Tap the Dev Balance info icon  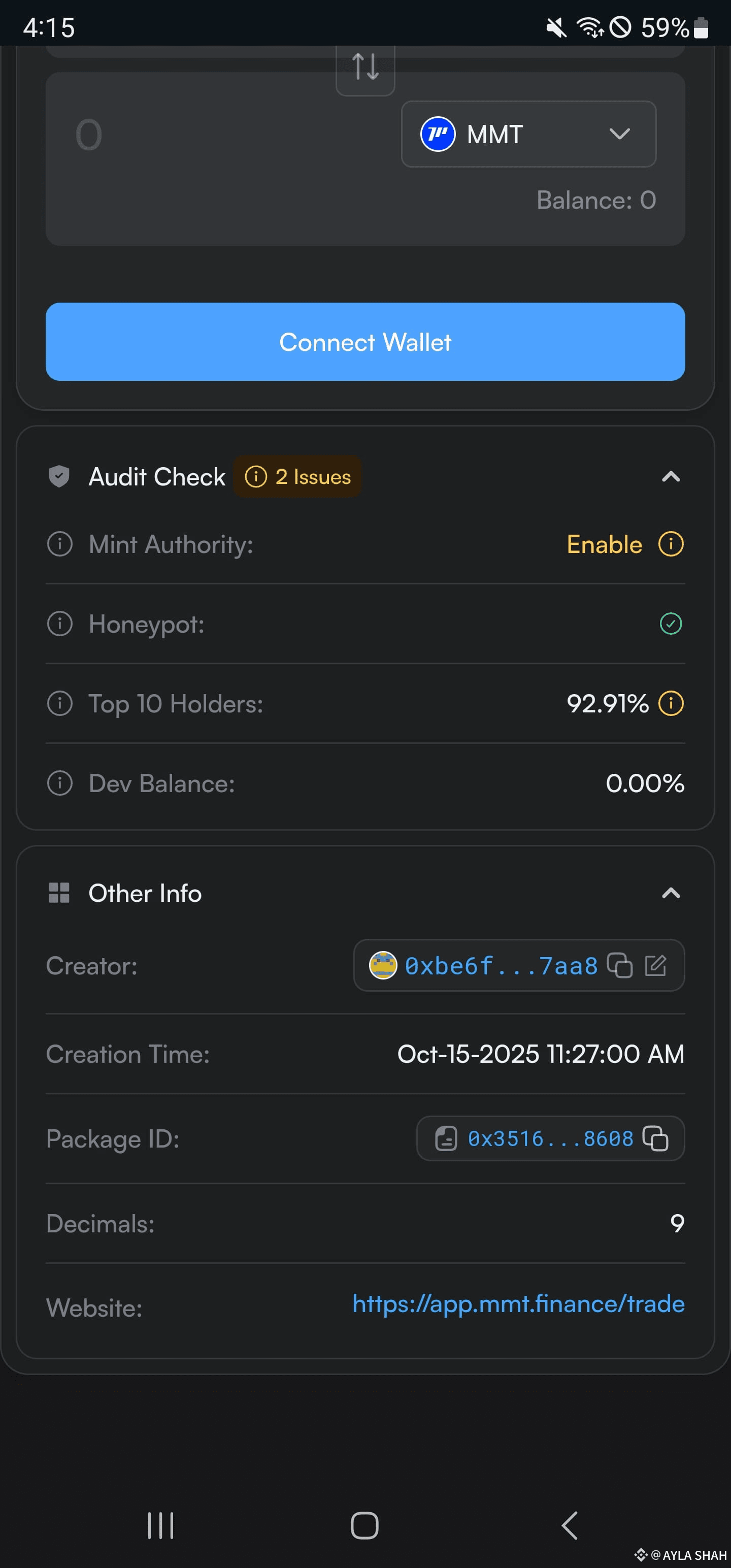(x=60, y=783)
